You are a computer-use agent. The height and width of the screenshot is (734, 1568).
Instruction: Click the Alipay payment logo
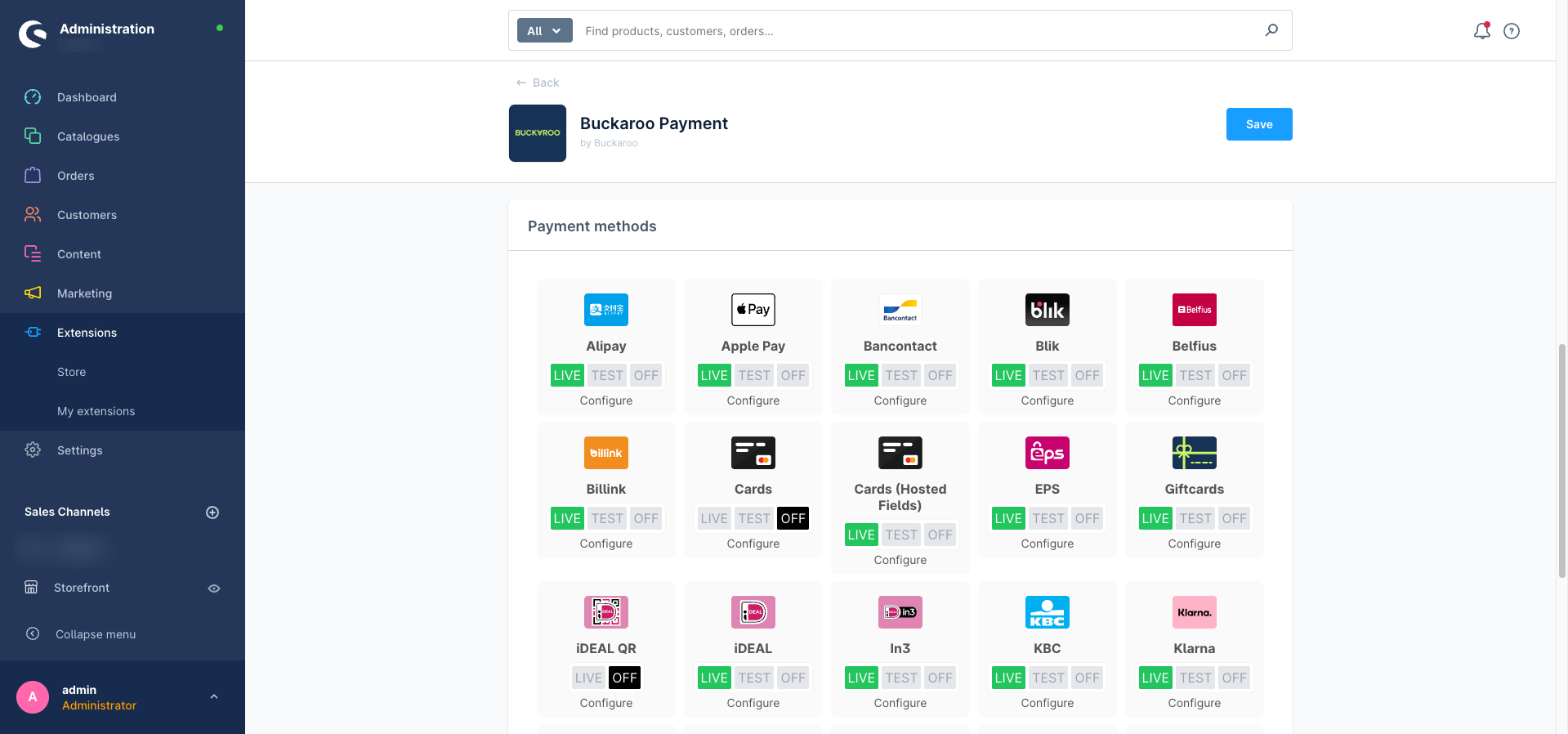point(606,310)
